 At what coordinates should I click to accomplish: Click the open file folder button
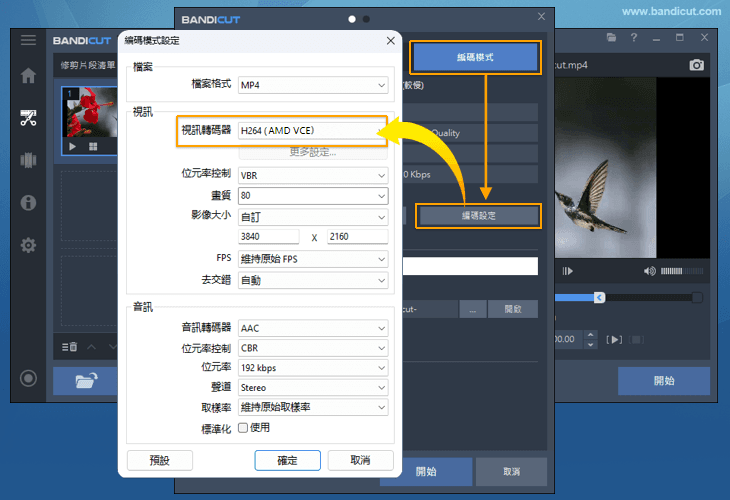pos(86,381)
